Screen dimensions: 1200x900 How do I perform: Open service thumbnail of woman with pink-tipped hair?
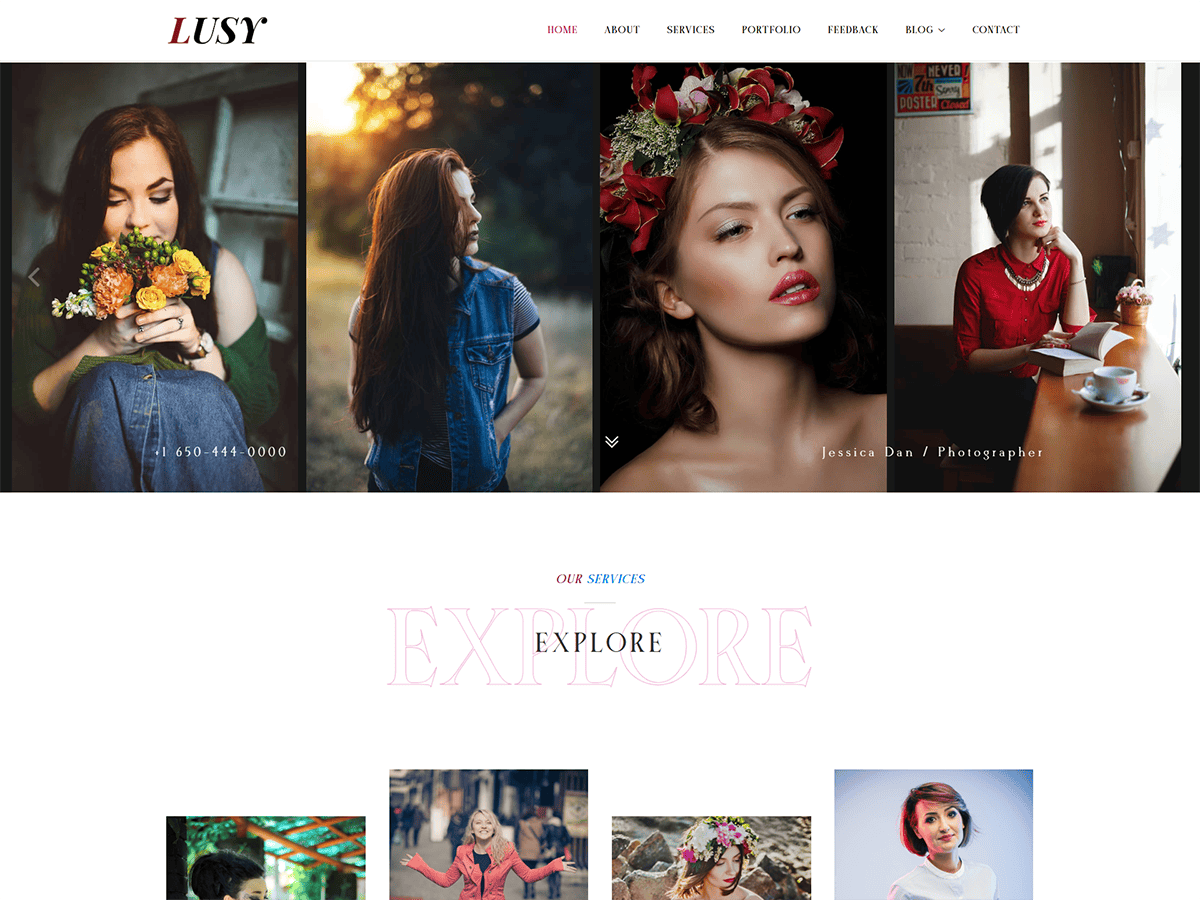tap(933, 834)
